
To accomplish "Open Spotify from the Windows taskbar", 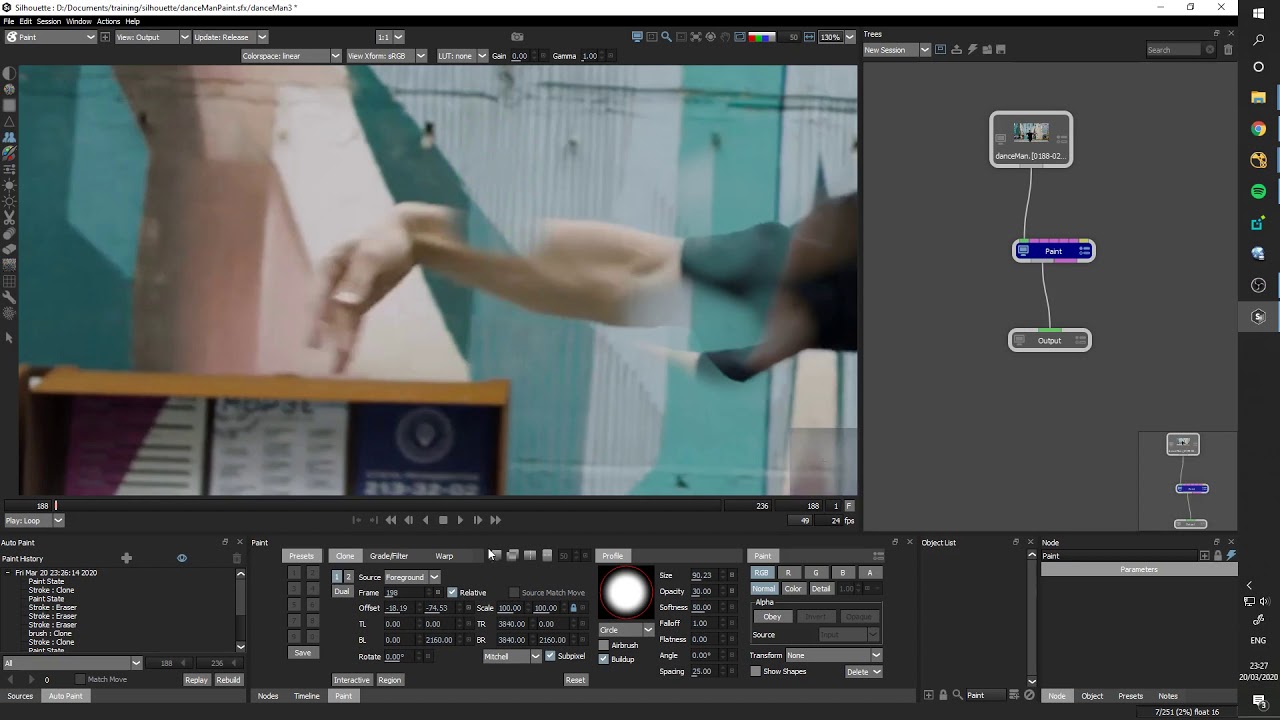I will coord(1258,191).
